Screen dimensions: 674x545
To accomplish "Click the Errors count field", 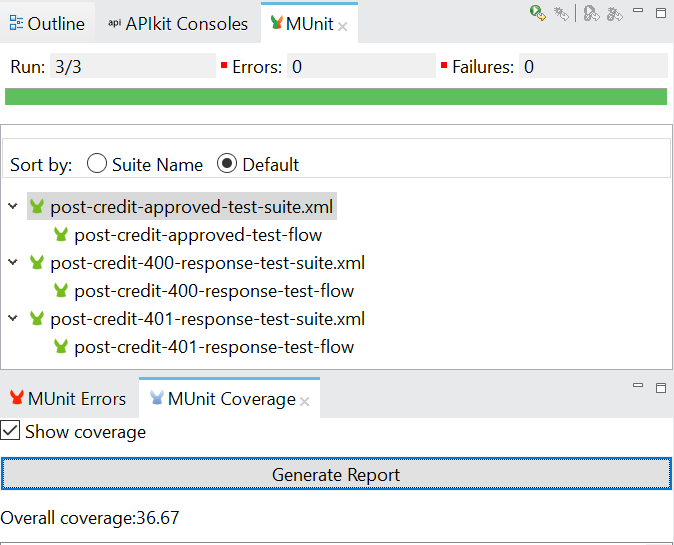I will tap(361, 66).
